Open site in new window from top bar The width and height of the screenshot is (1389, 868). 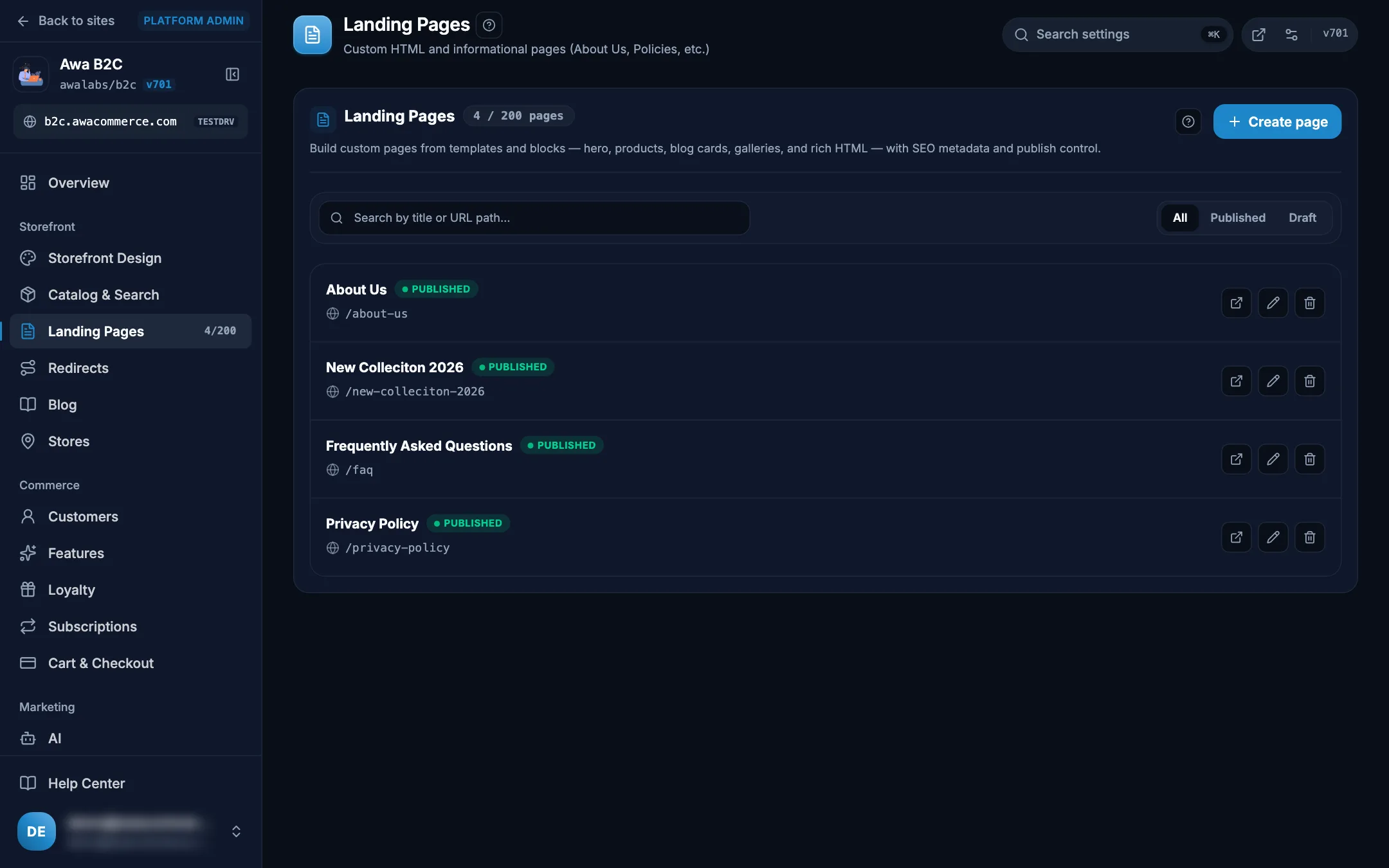point(1258,35)
